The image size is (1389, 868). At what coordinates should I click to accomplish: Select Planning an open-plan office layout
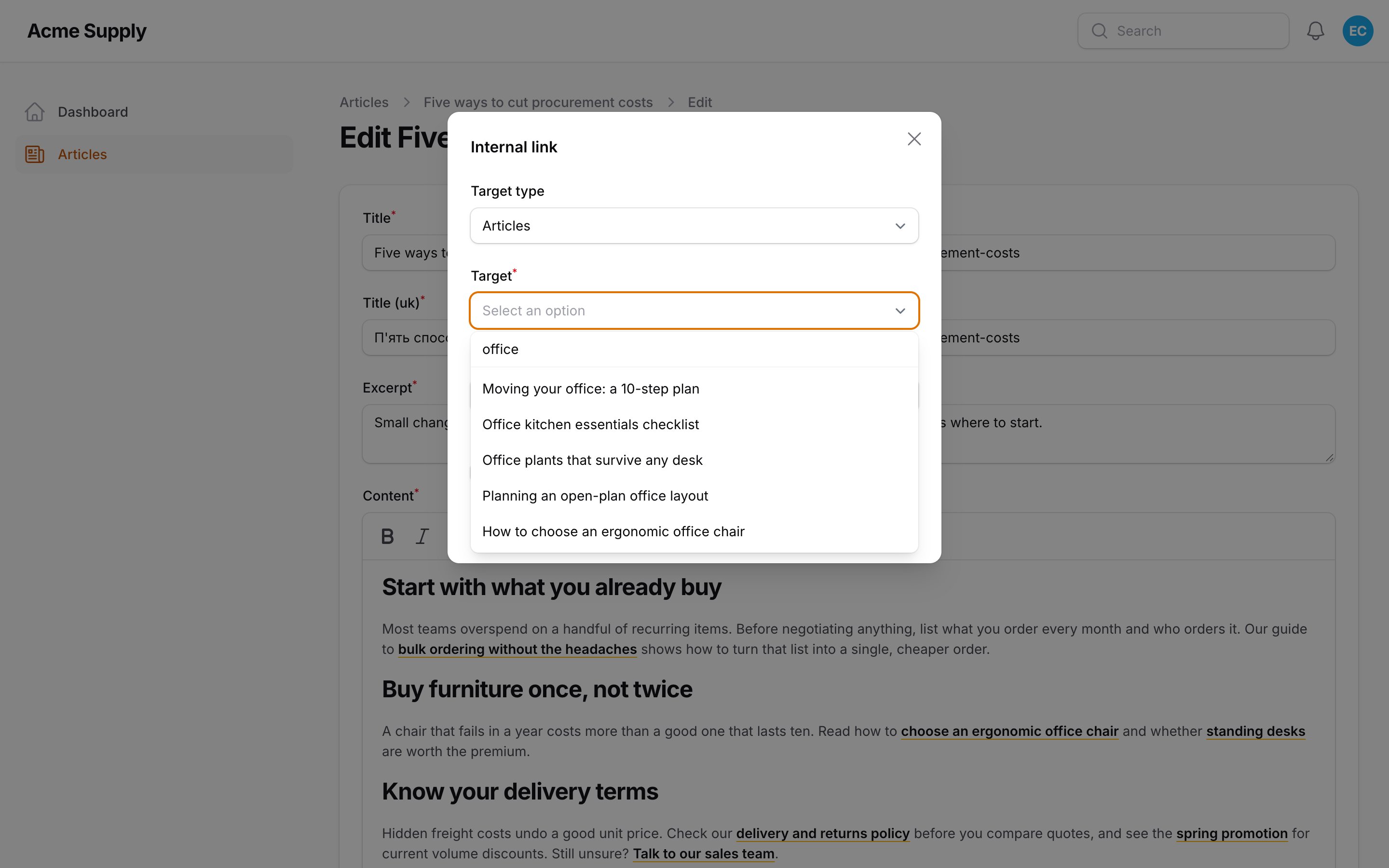click(694, 495)
